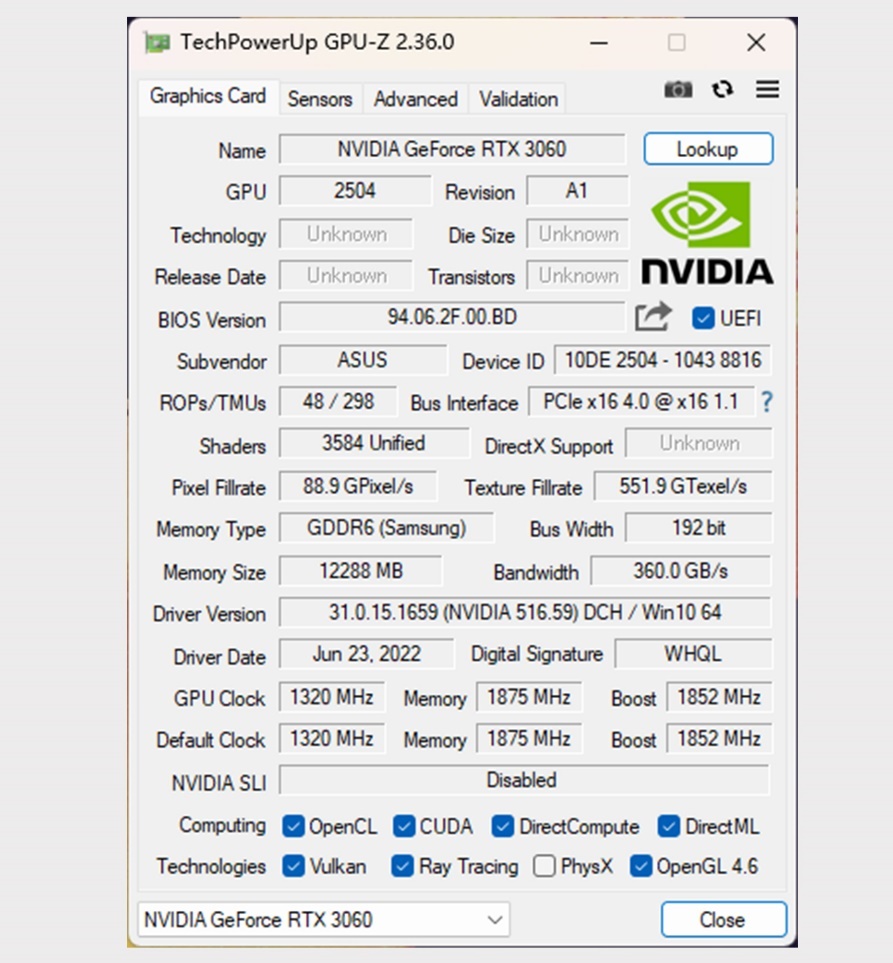Click the GPU-Z icon in the title bar
This screenshot has height=963, width=893.
pos(157,41)
